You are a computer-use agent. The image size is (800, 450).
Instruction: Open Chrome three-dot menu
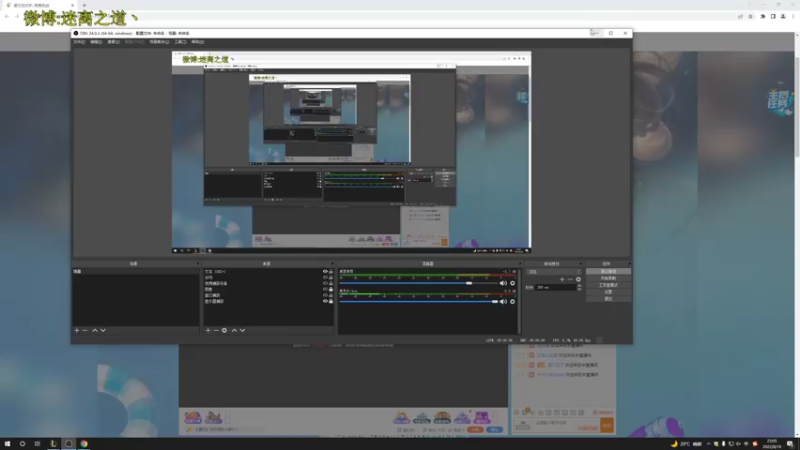pyautogui.click(x=793, y=16)
